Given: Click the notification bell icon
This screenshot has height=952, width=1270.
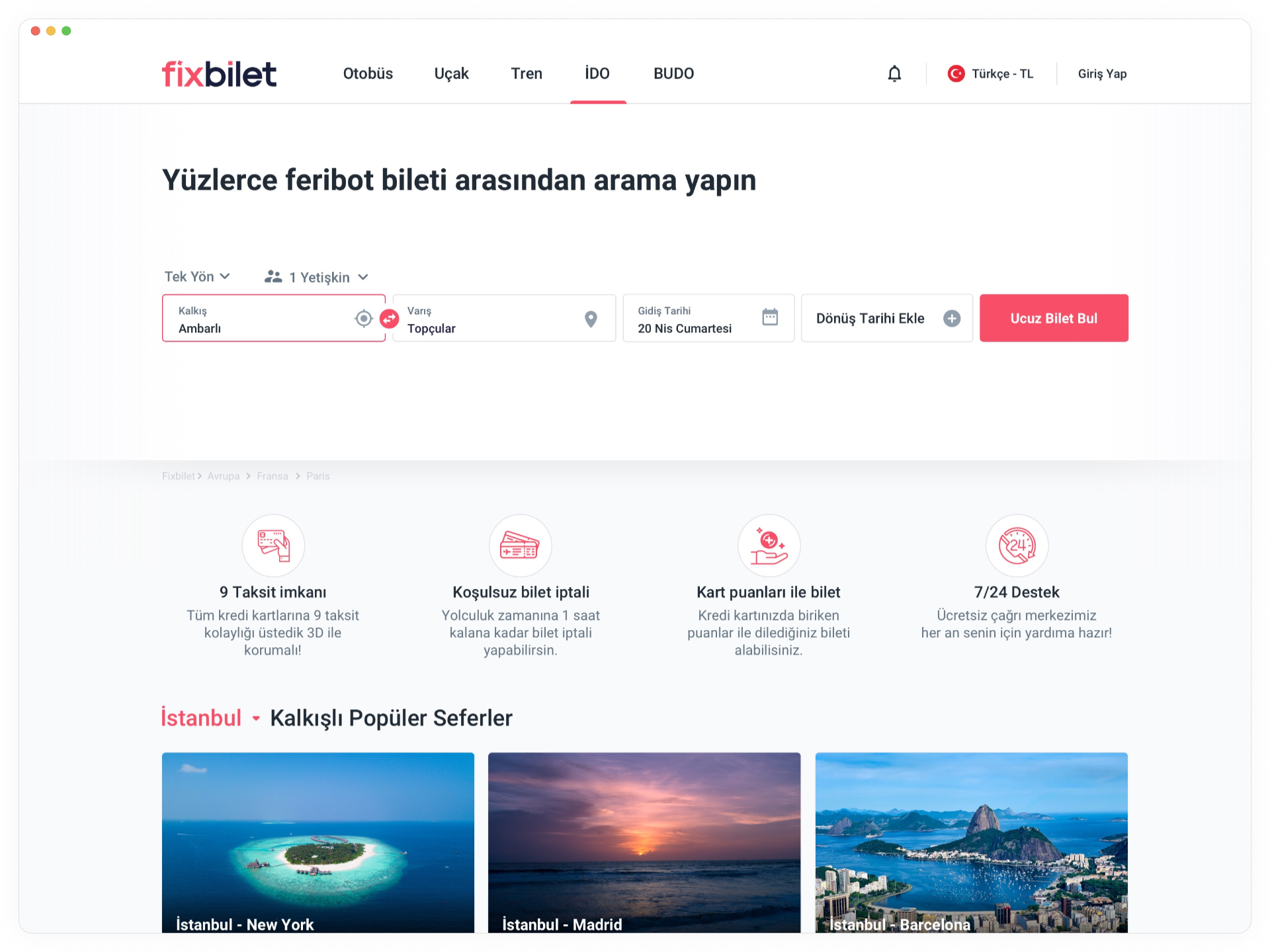Looking at the screenshot, I should [x=894, y=73].
